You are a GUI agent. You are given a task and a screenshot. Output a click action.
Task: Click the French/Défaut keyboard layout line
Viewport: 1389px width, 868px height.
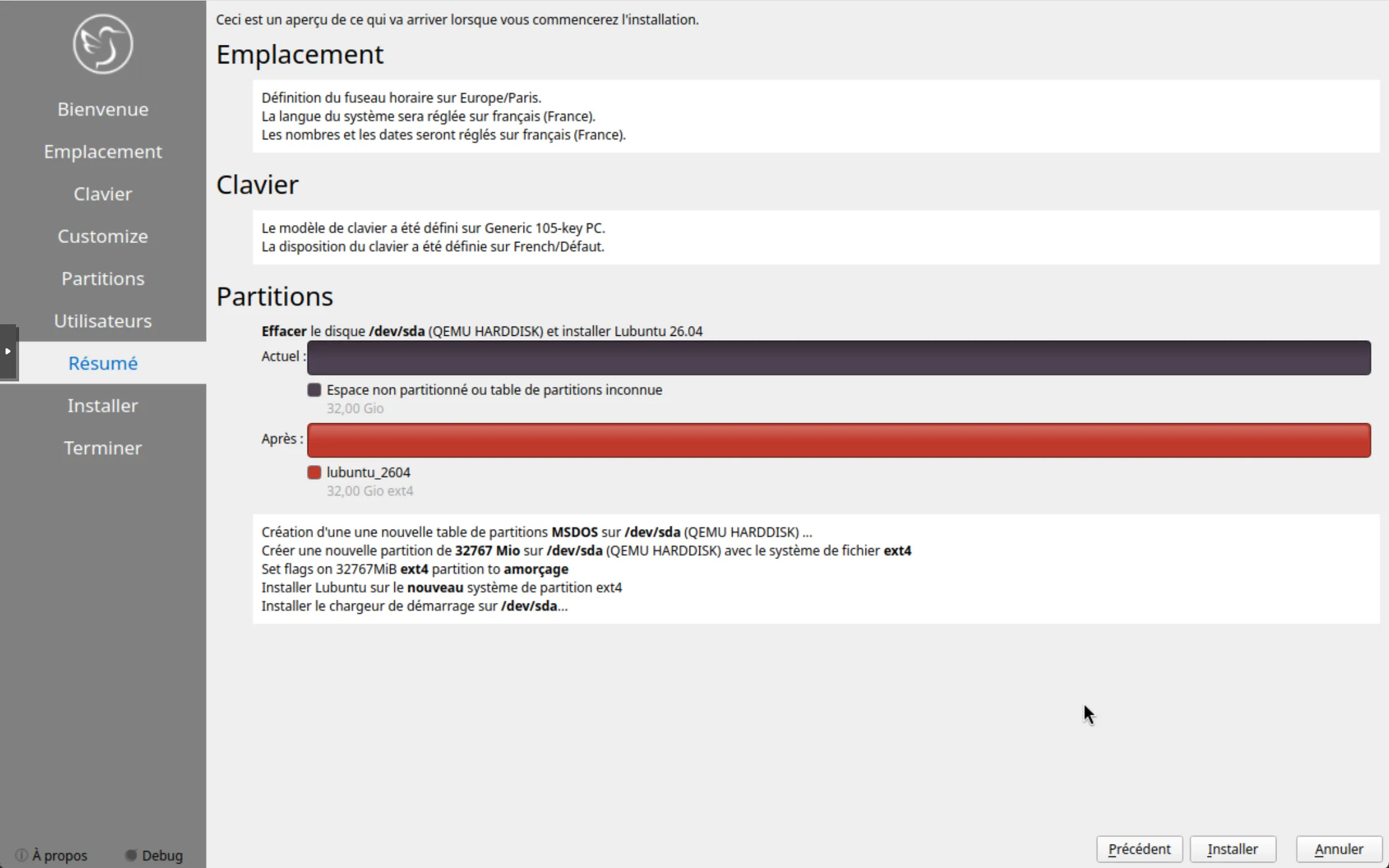tap(433, 247)
